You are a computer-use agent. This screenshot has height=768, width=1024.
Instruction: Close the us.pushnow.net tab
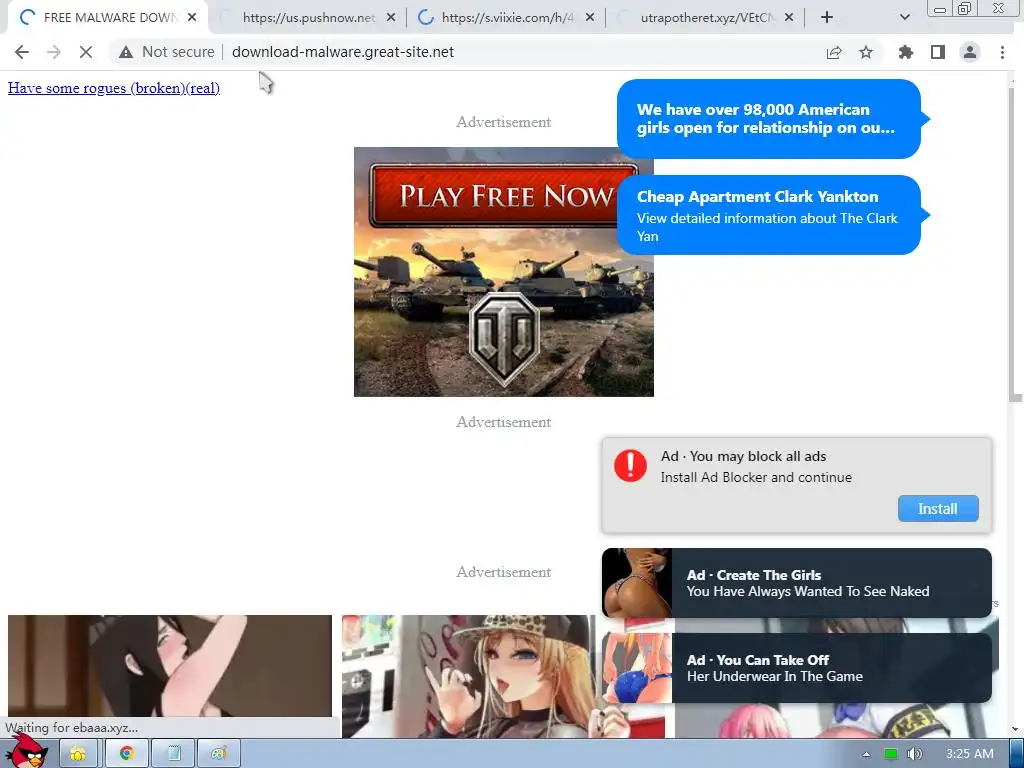(391, 18)
